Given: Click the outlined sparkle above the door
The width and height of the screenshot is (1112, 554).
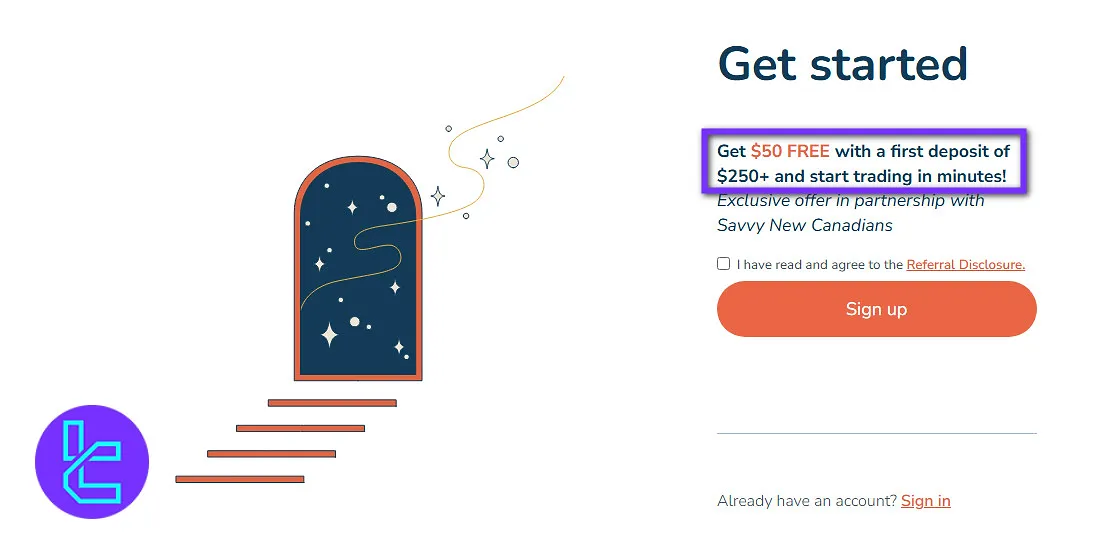Looking at the screenshot, I should pyautogui.click(x=487, y=159).
